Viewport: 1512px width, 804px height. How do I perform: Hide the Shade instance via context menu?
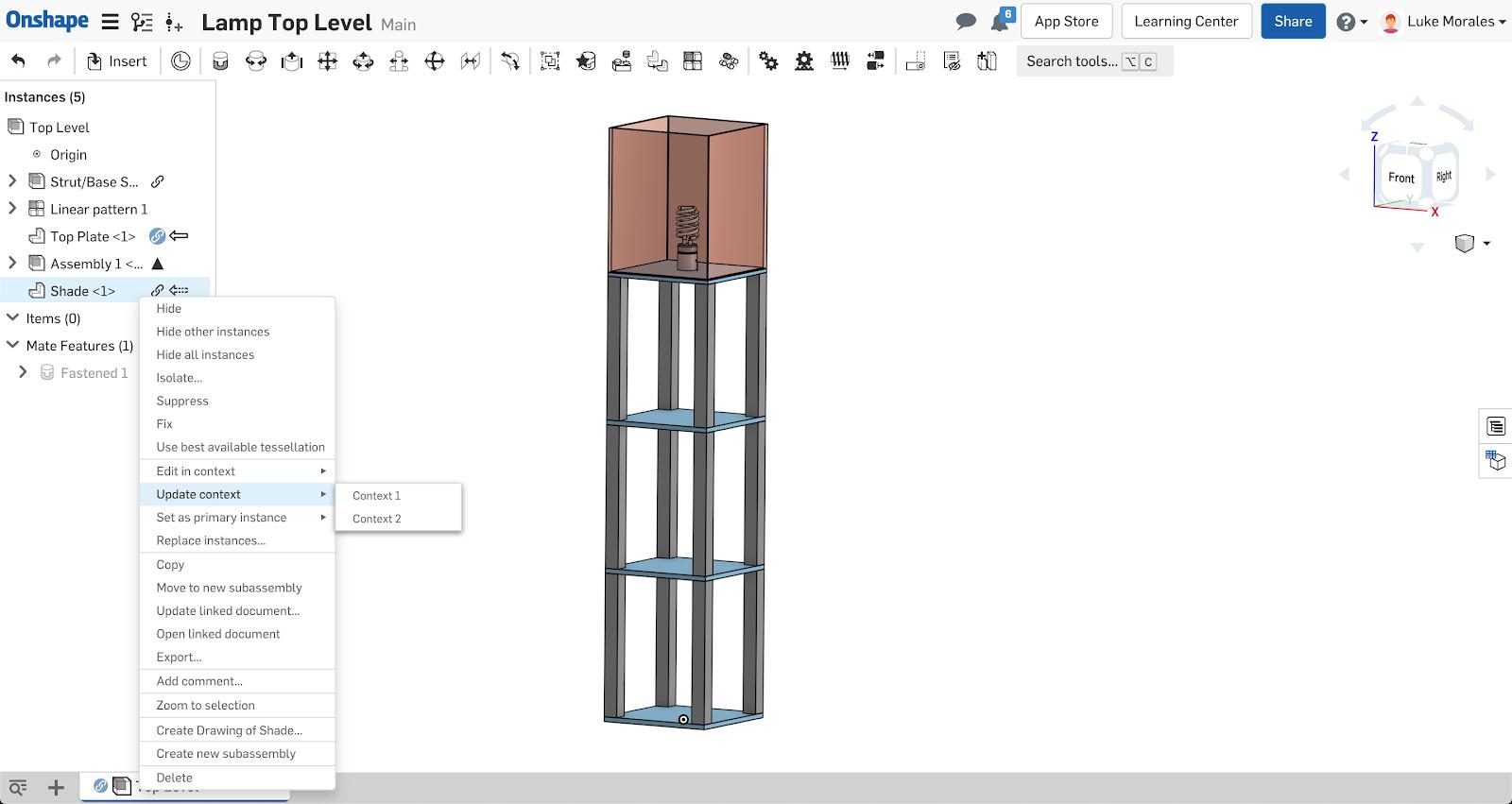pyautogui.click(x=169, y=309)
